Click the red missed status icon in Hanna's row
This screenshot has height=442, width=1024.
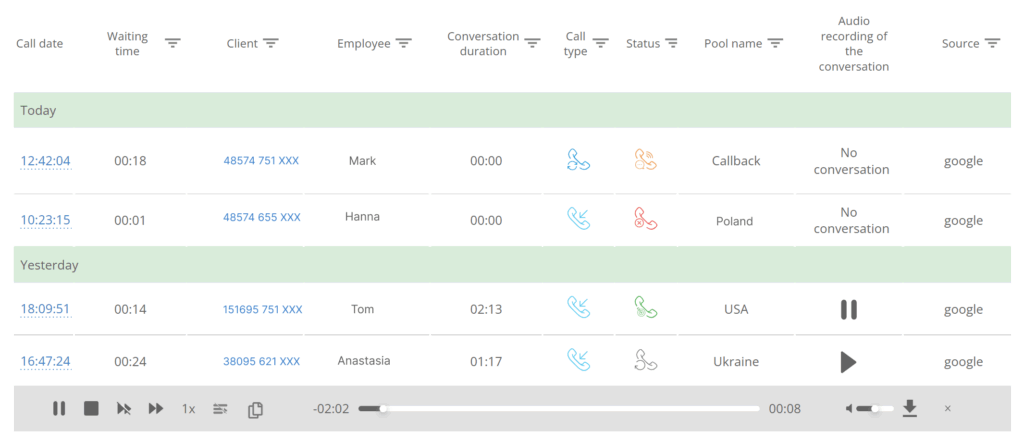tap(646, 218)
